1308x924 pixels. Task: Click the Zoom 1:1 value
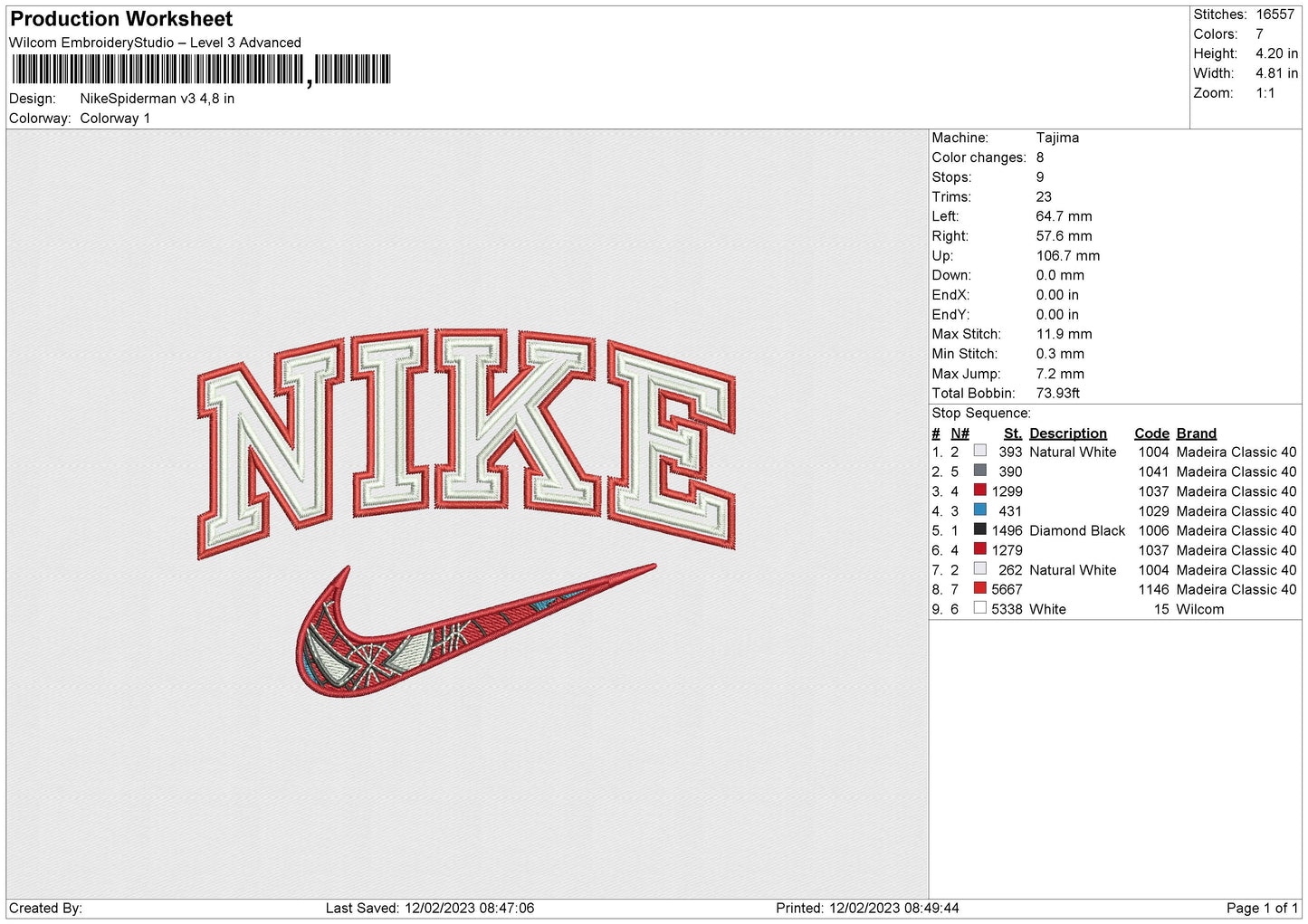tap(1265, 92)
